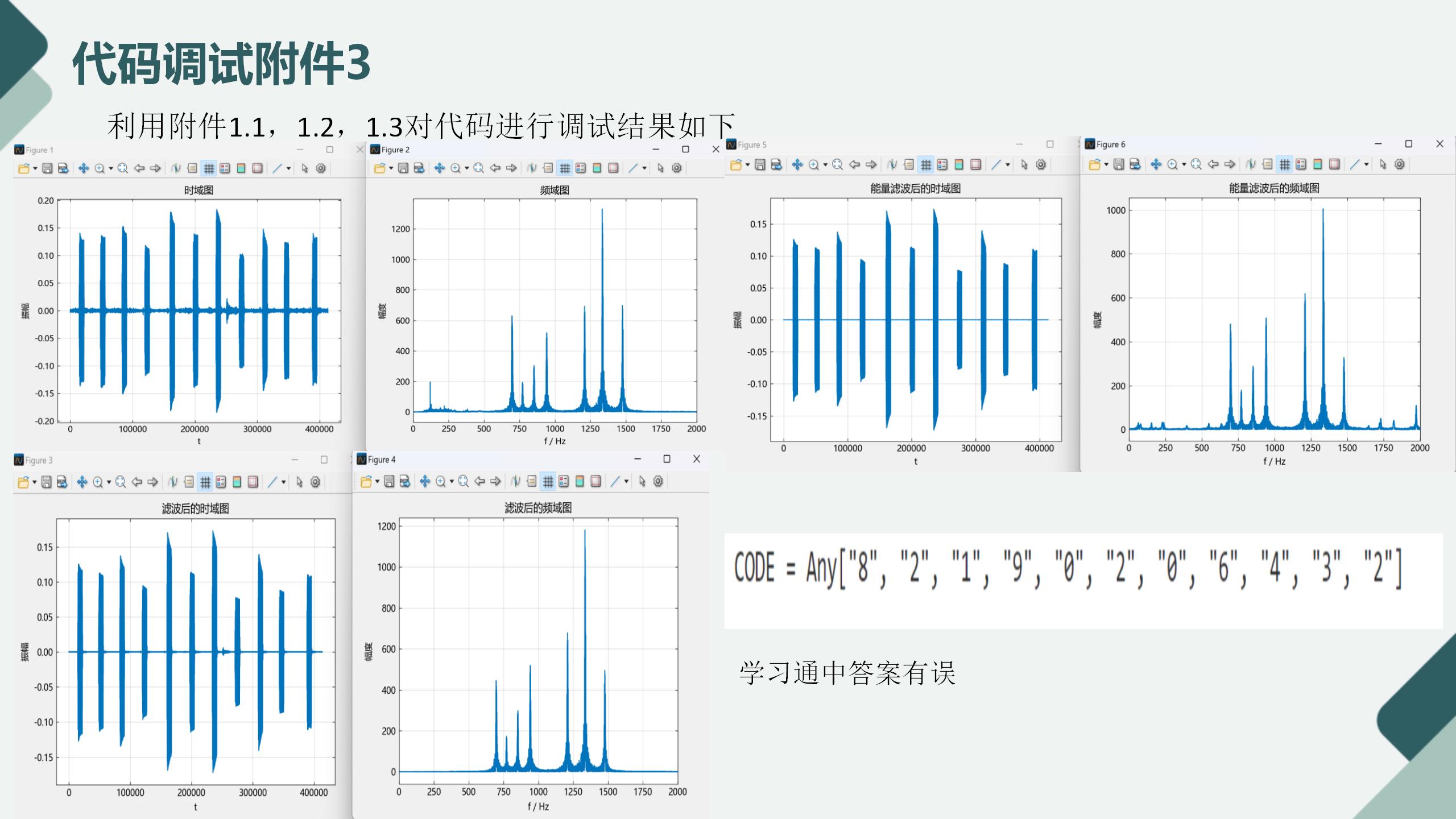Image resolution: width=1456 pixels, height=819 pixels.
Task: Click the Figure 3 window title
Action: 39,460
